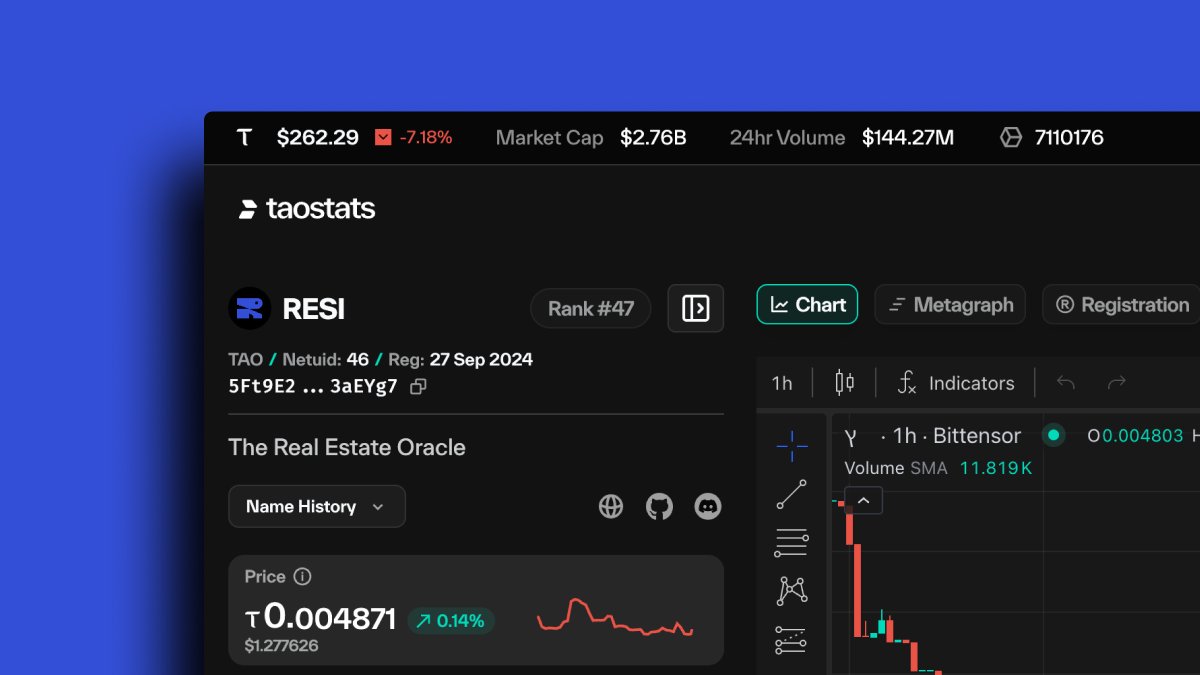Click the chart undo arrow
Image resolution: width=1200 pixels, height=675 pixels.
(1066, 383)
